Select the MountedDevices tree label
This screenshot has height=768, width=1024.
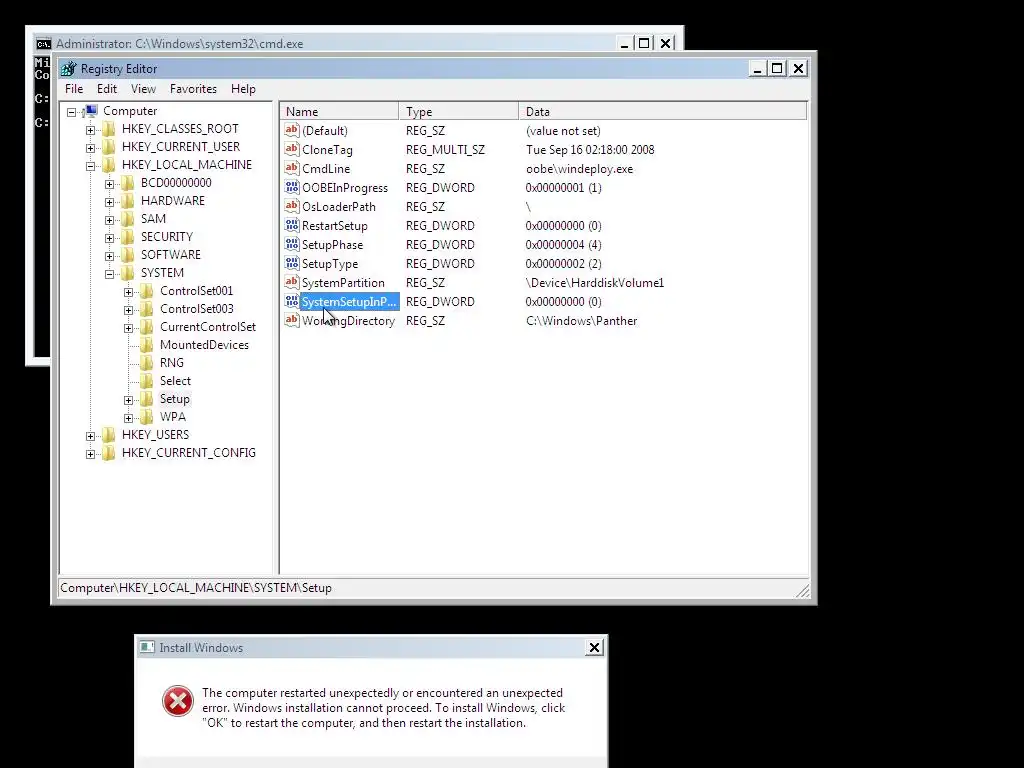pos(204,345)
